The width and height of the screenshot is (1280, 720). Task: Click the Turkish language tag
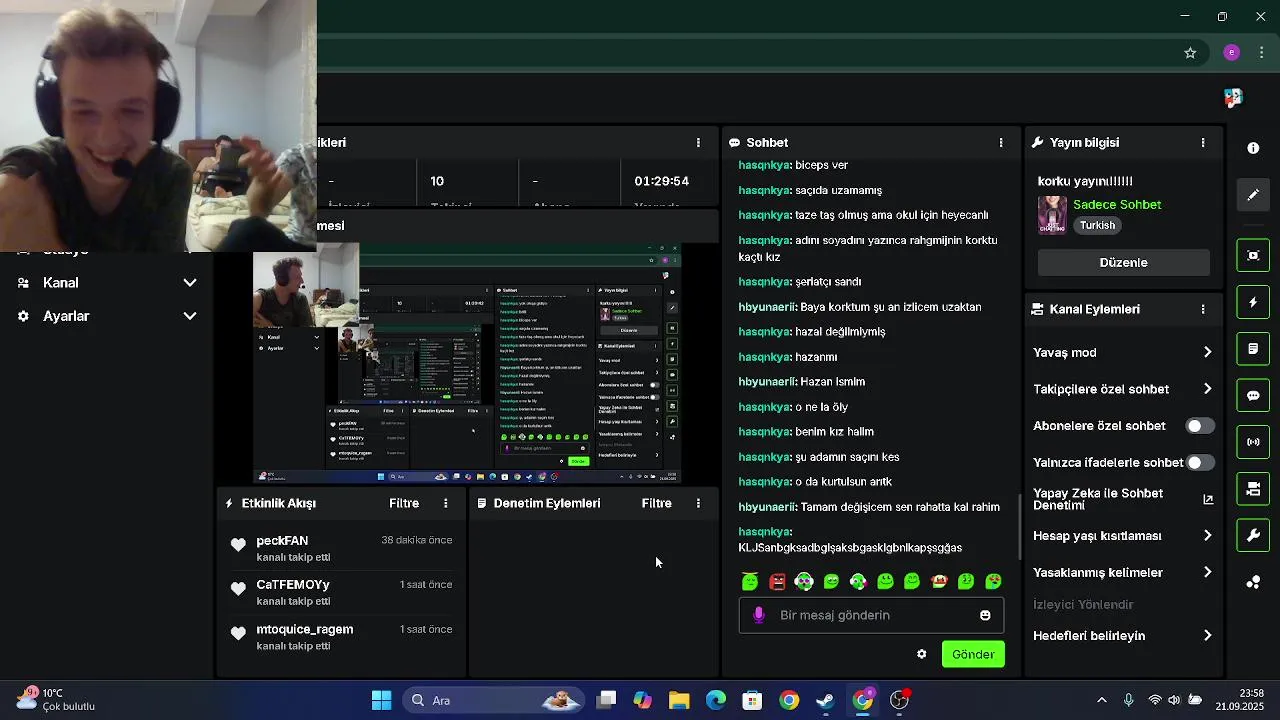(x=1097, y=226)
